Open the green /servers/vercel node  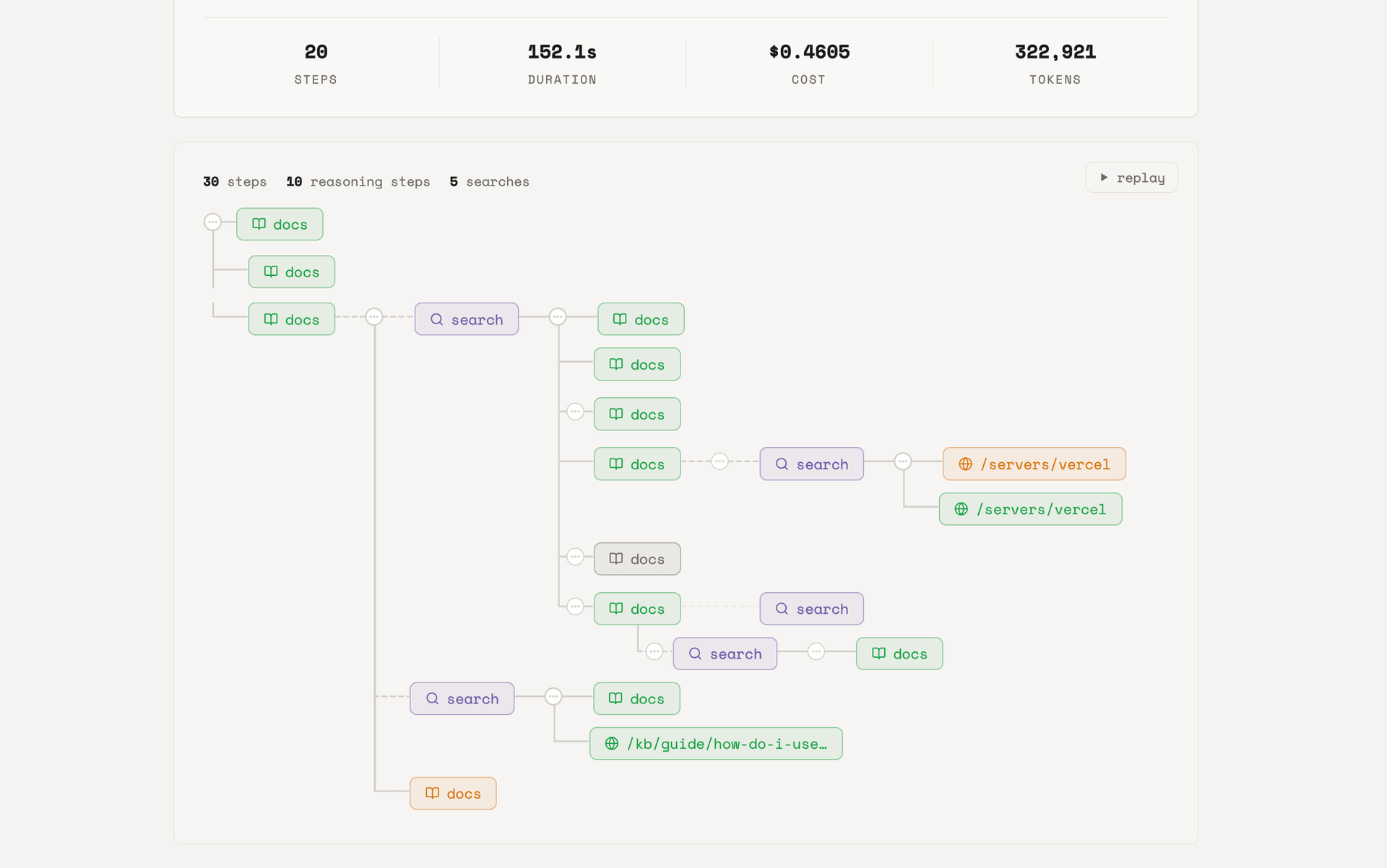click(1030, 509)
